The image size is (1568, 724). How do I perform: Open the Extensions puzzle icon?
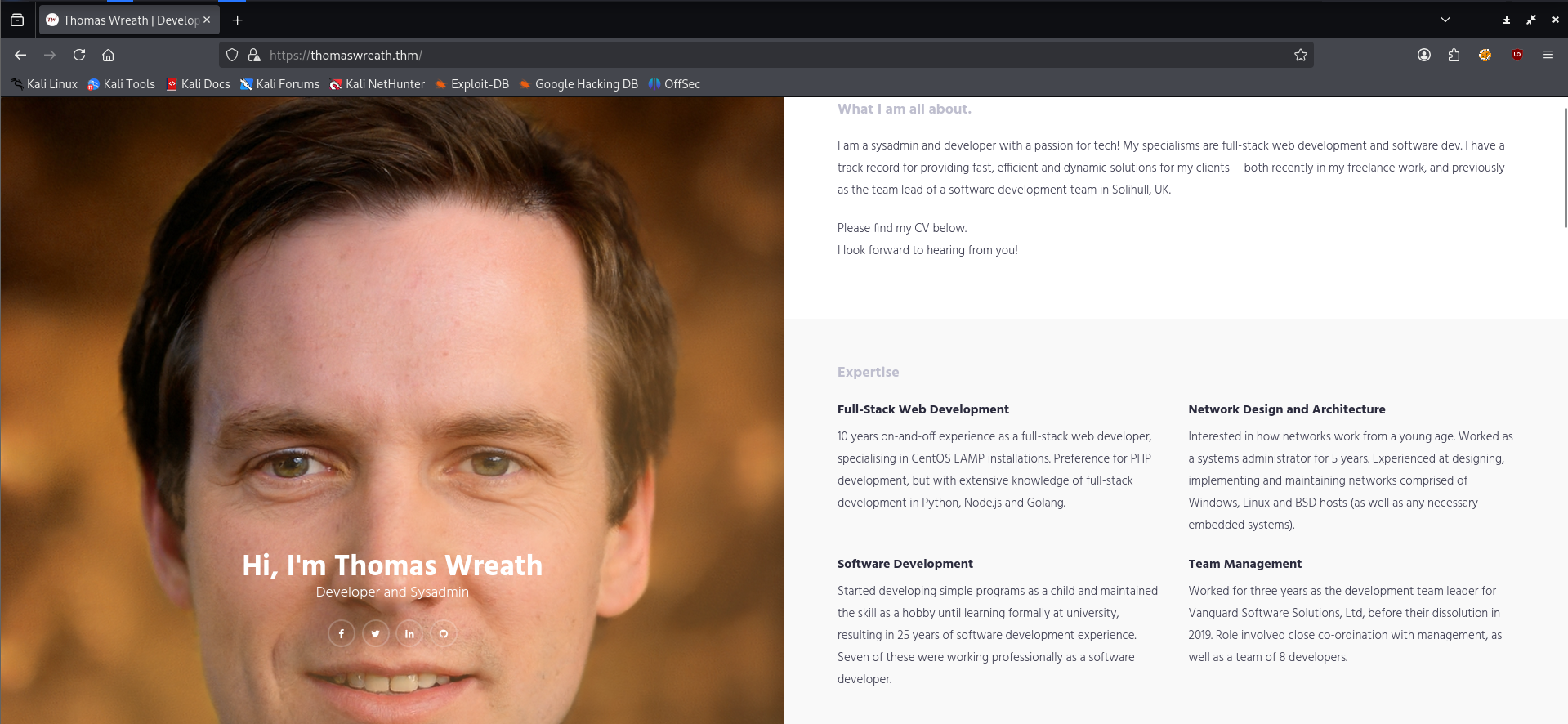(x=1454, y=55)
